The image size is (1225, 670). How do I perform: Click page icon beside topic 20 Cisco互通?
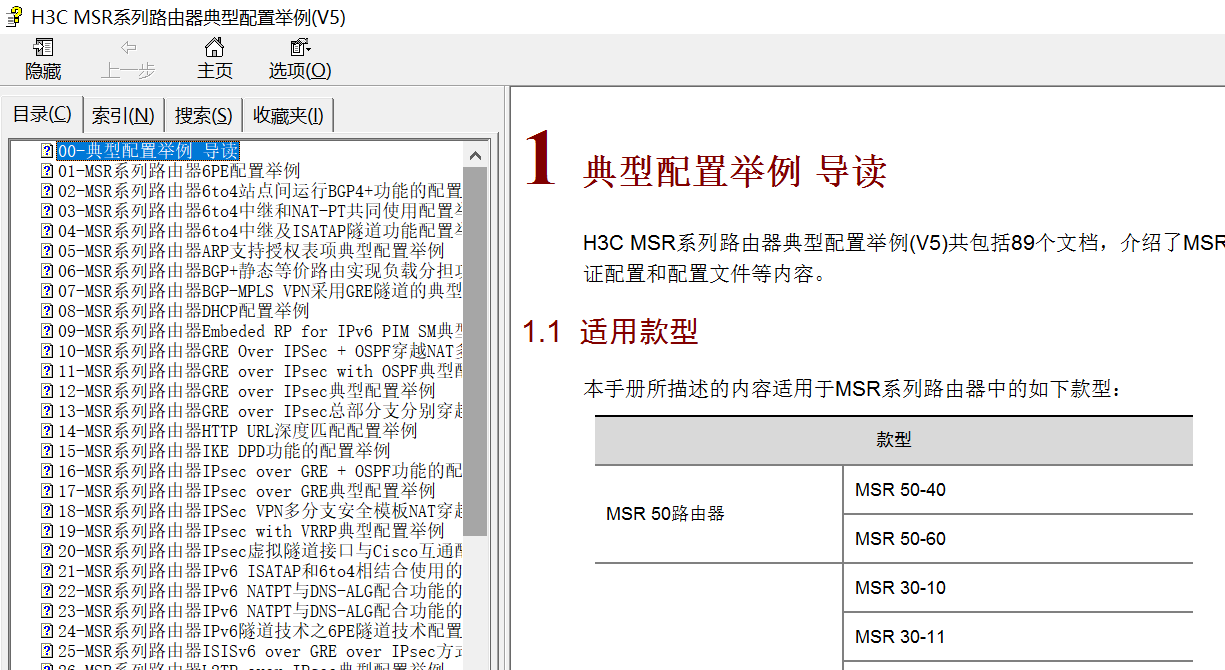tap(47, 551)
